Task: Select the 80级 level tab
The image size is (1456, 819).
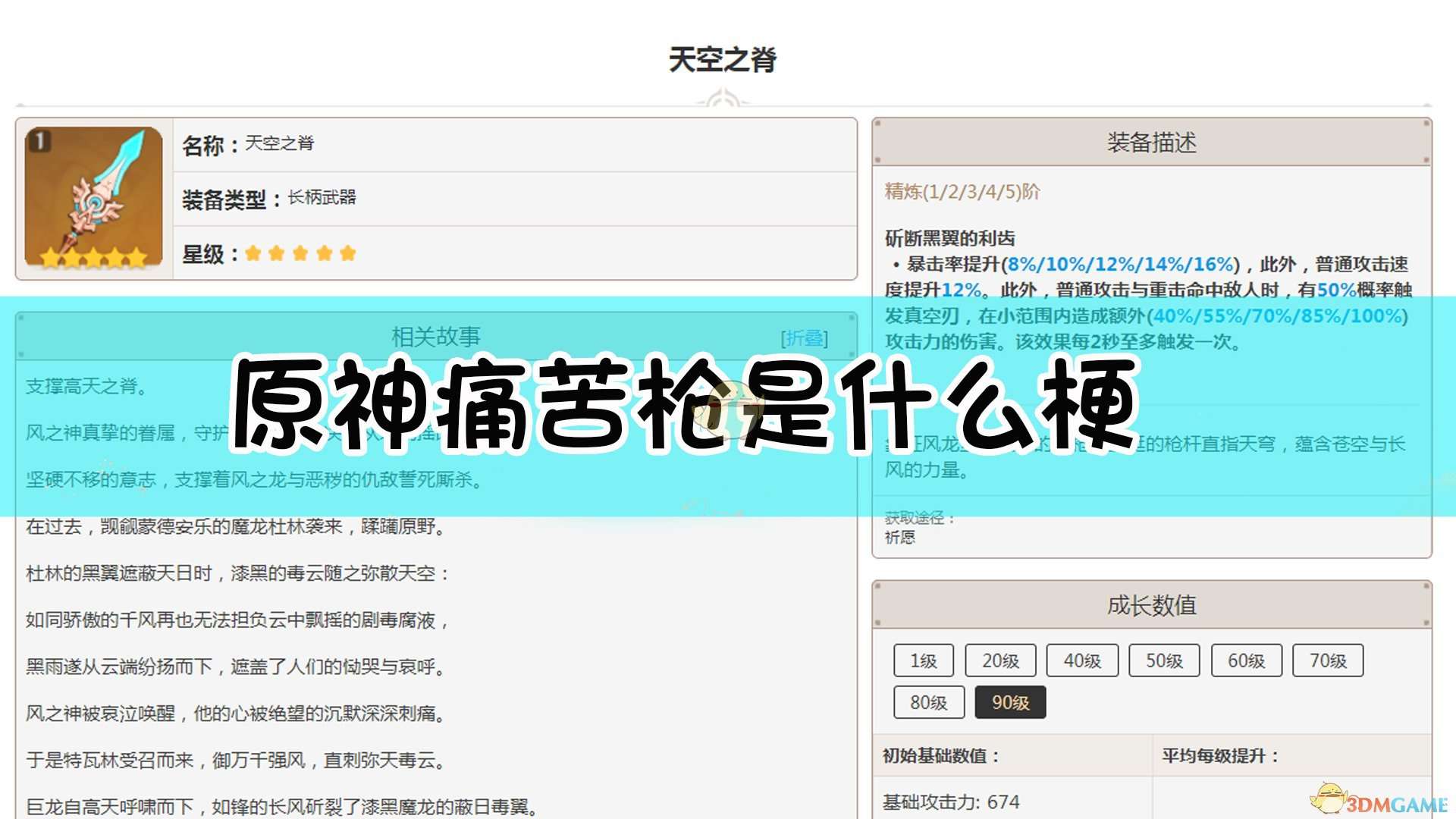Action: pos(928,702)
